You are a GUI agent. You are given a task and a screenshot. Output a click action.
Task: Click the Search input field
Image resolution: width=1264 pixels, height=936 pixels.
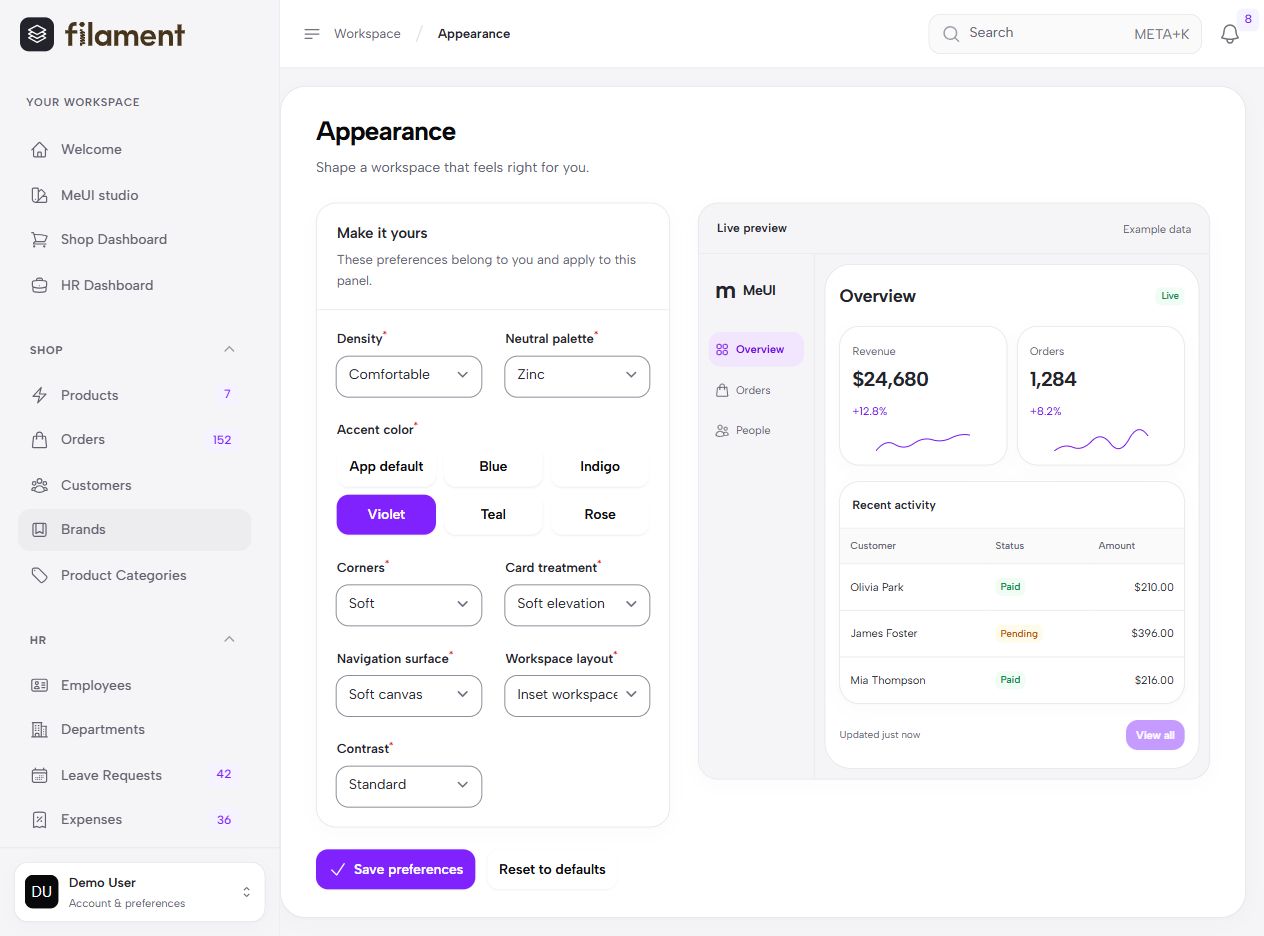click(x=1065, y=34)
